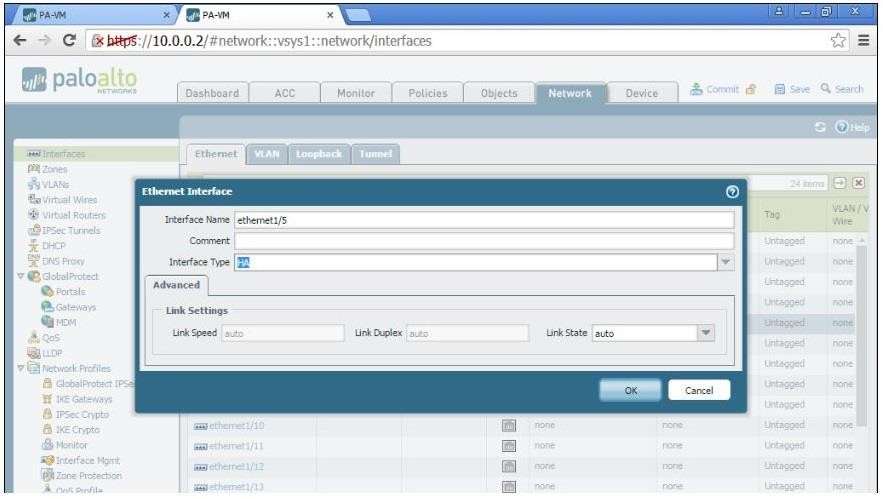Click the browser reload icon
Viewport: 883px width, 499px height.
pos(67,39)
